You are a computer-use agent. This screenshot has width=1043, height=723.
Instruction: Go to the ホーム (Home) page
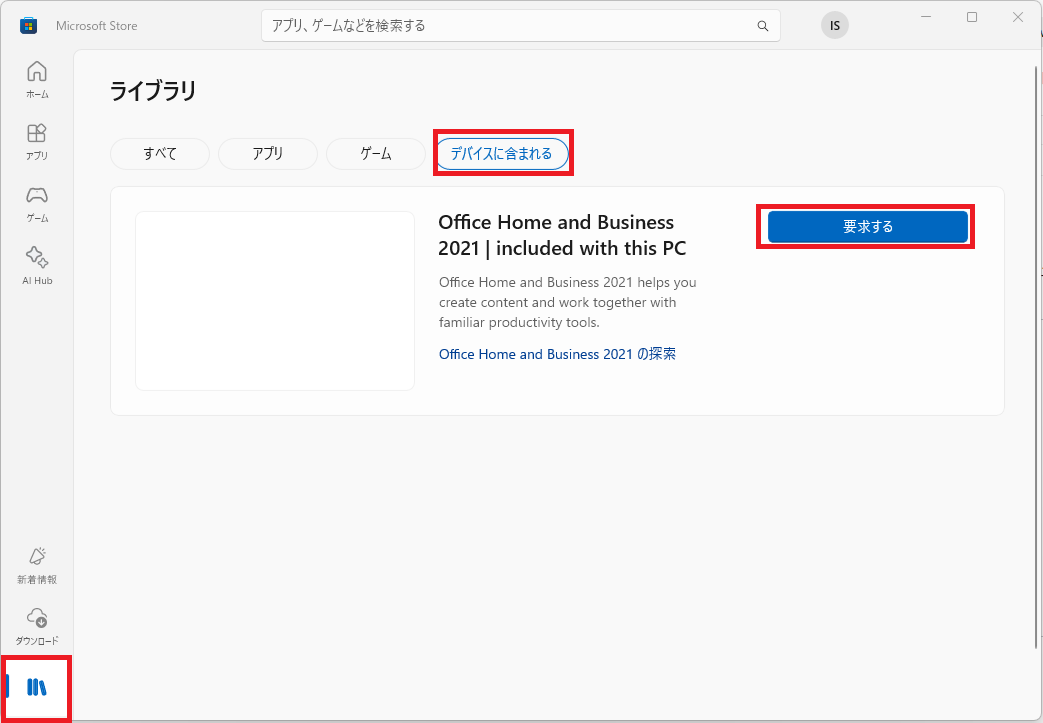click(37, 80)
